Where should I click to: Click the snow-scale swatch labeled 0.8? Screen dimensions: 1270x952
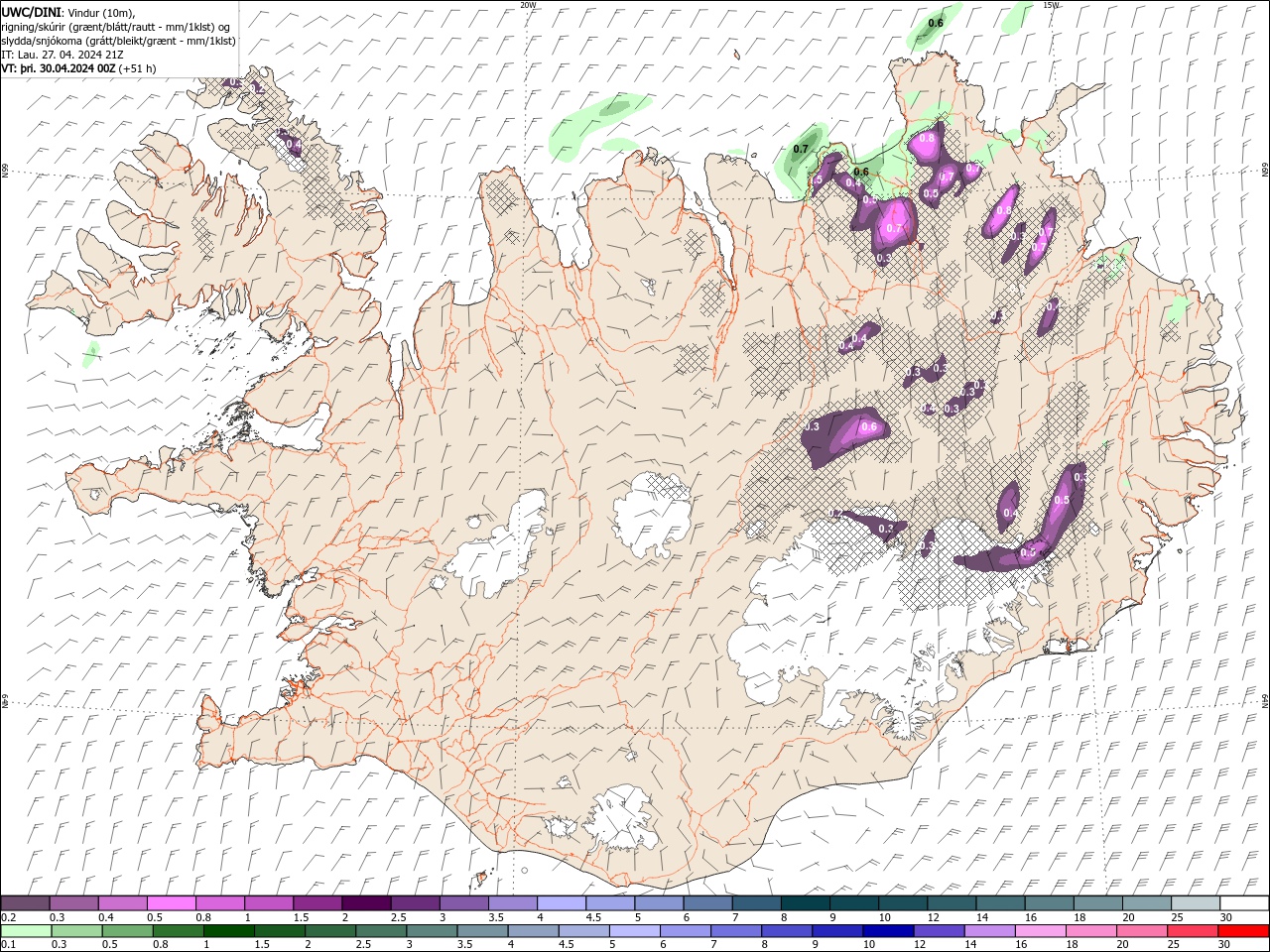pos(219,903)
